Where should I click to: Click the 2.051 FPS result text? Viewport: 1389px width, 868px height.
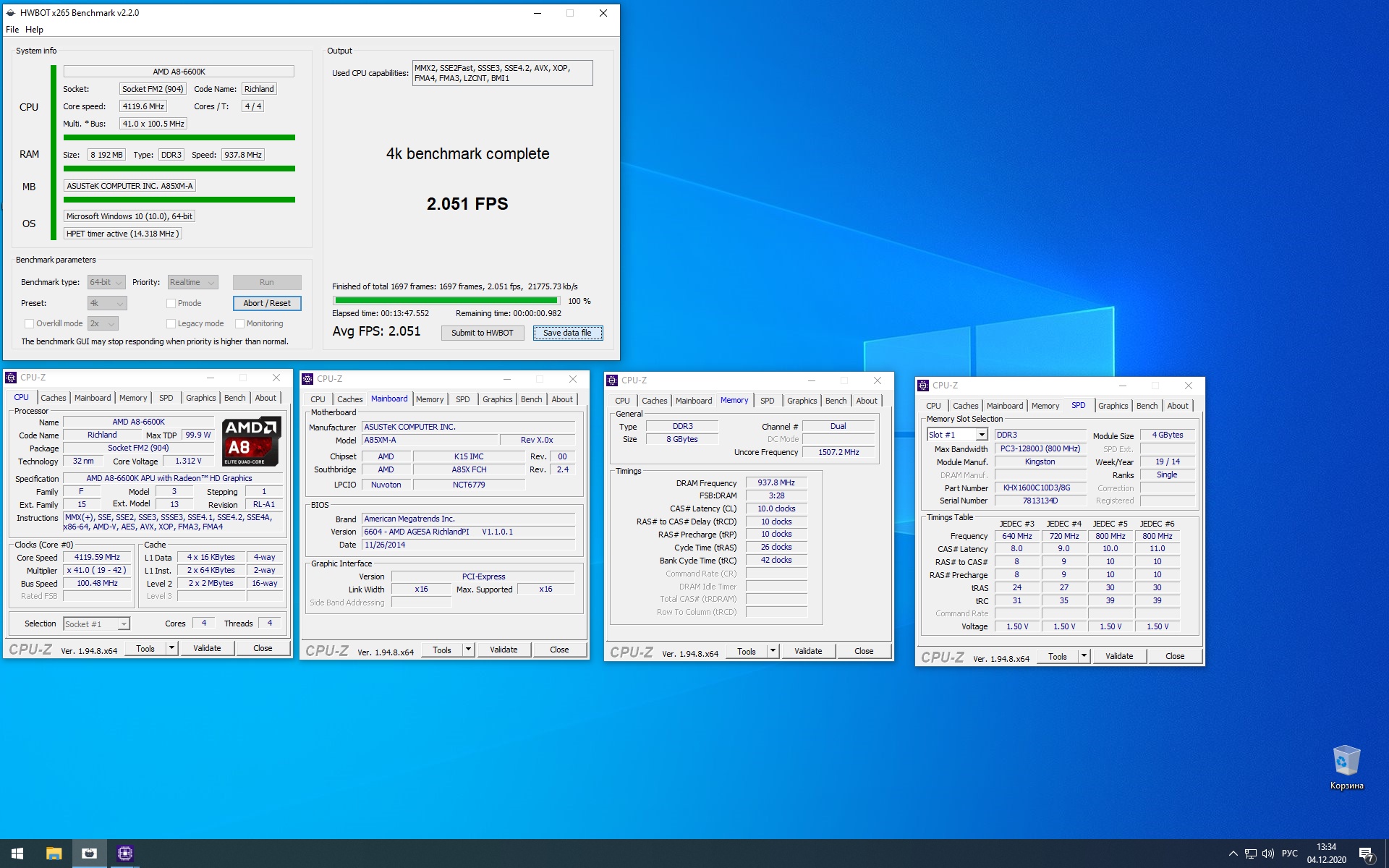click(467, 204)
